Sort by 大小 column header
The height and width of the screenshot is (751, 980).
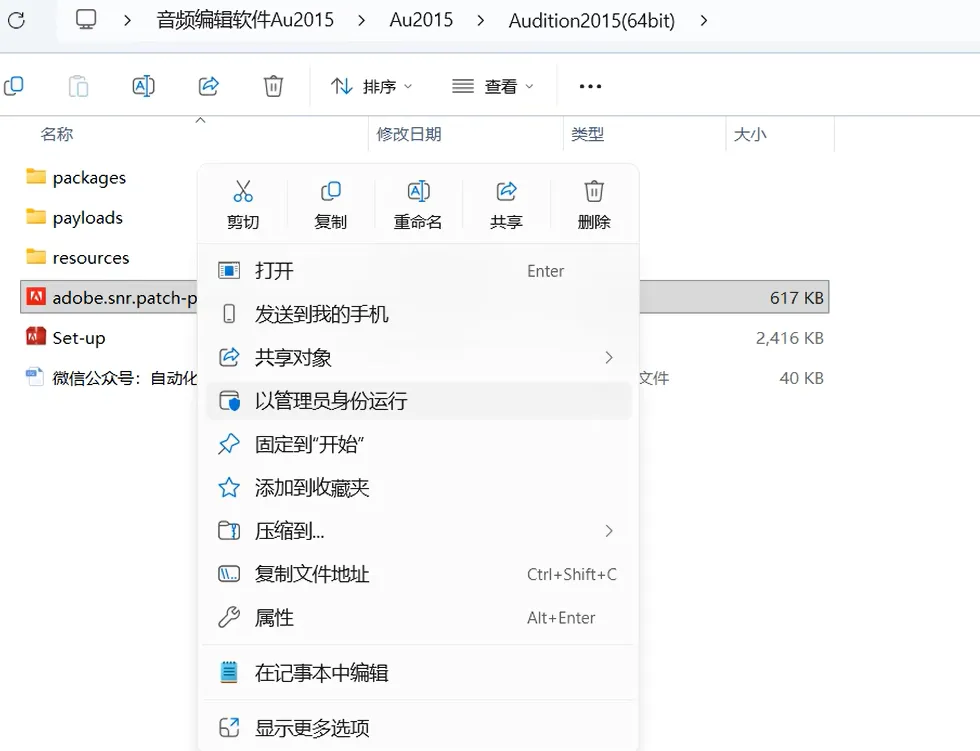pos(750,134)
